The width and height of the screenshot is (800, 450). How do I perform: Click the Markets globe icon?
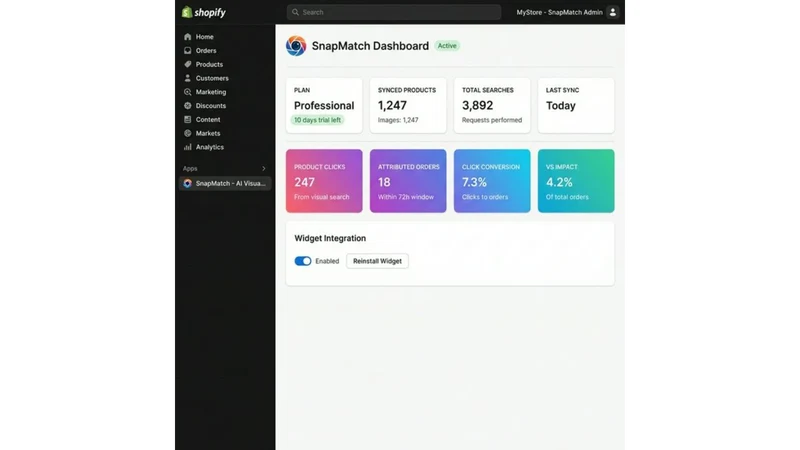pyautogui.click(x=188, y=133)
